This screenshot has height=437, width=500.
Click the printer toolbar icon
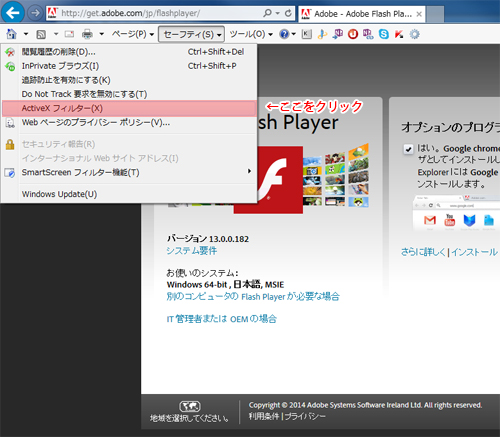[87, 34]
